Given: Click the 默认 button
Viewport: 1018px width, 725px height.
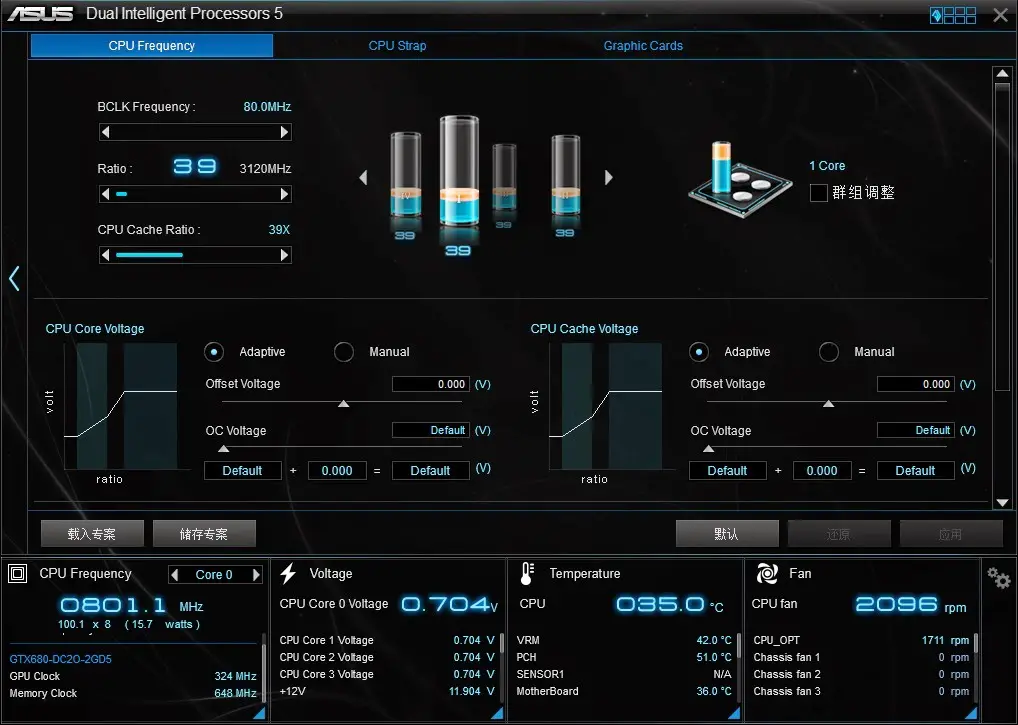Looking at the screenshot, I should tap(727, 534).
